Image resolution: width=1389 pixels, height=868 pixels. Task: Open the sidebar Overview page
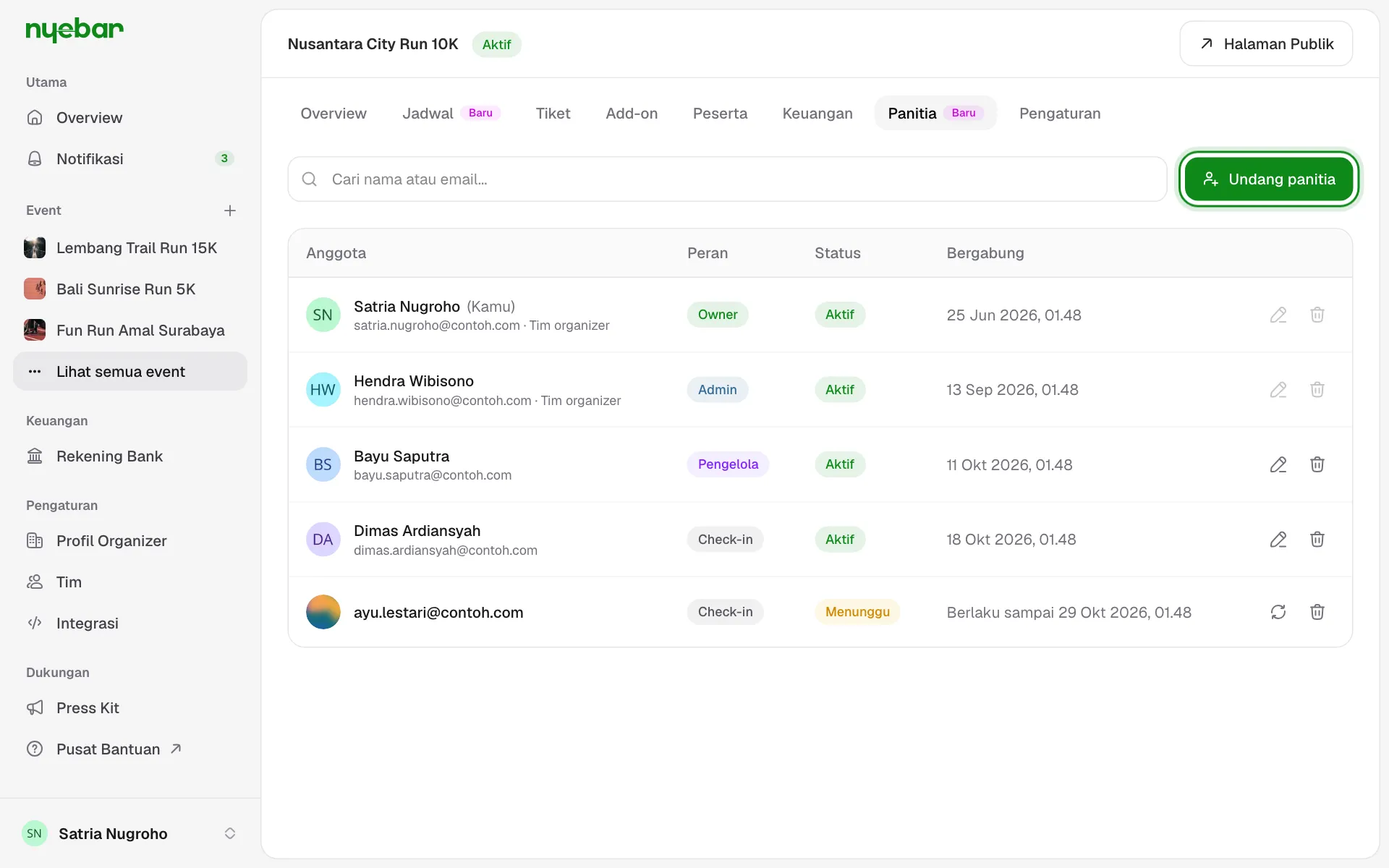[x=130, y=118]
